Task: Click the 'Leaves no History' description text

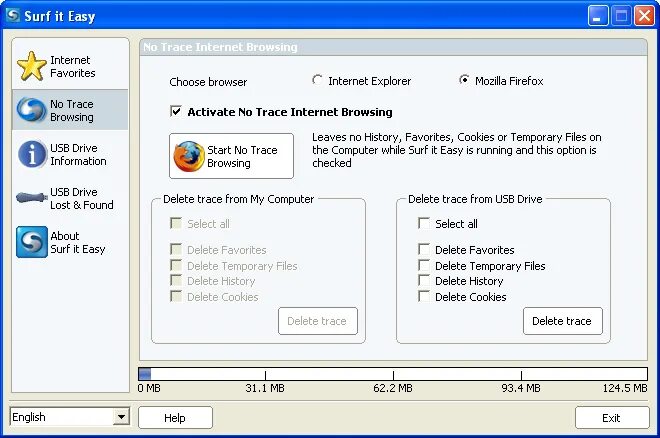Action: click(457, 150)
